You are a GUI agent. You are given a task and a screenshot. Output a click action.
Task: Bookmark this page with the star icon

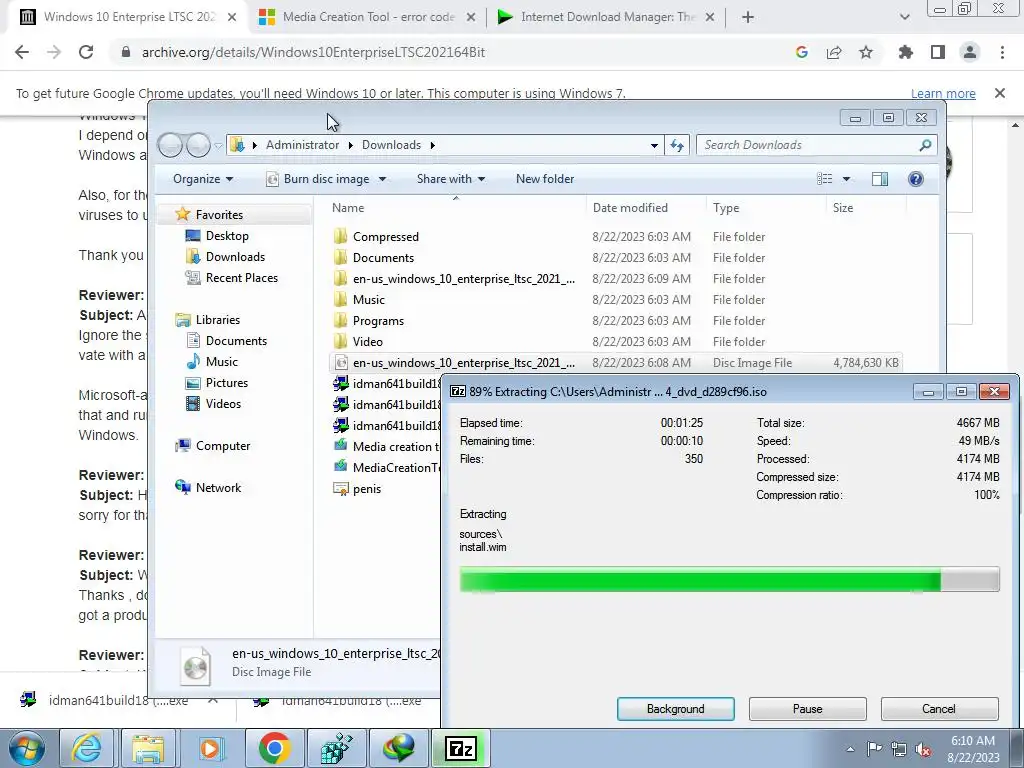866,52
